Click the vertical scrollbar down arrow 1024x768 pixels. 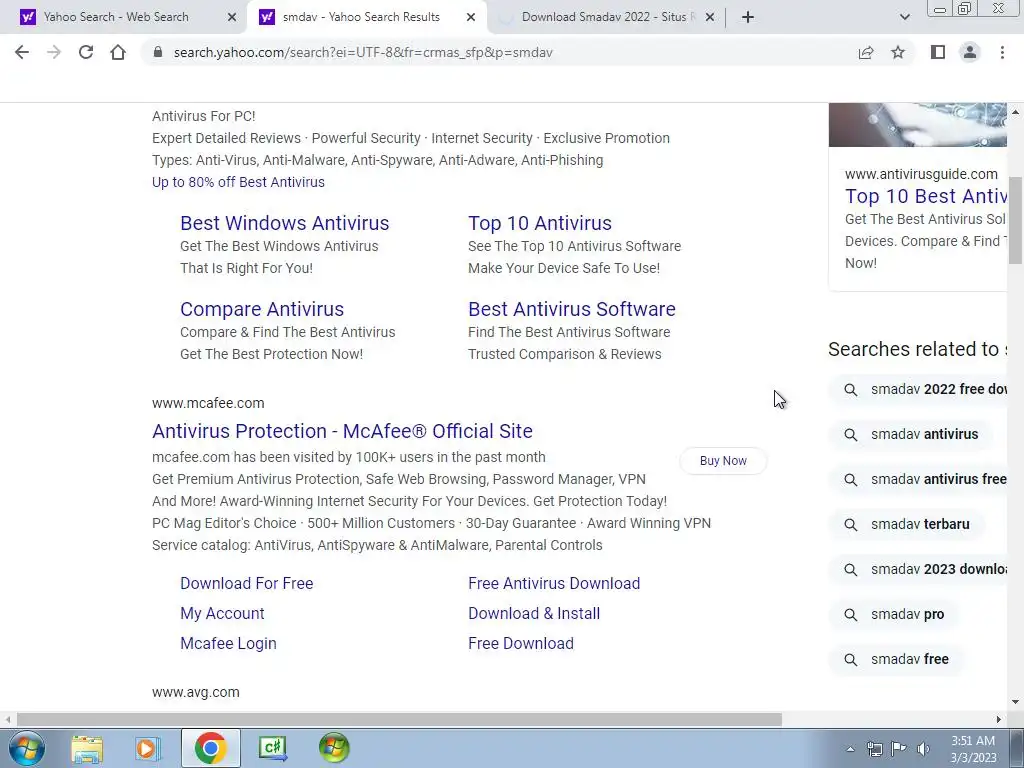(x=1016, y=702)
